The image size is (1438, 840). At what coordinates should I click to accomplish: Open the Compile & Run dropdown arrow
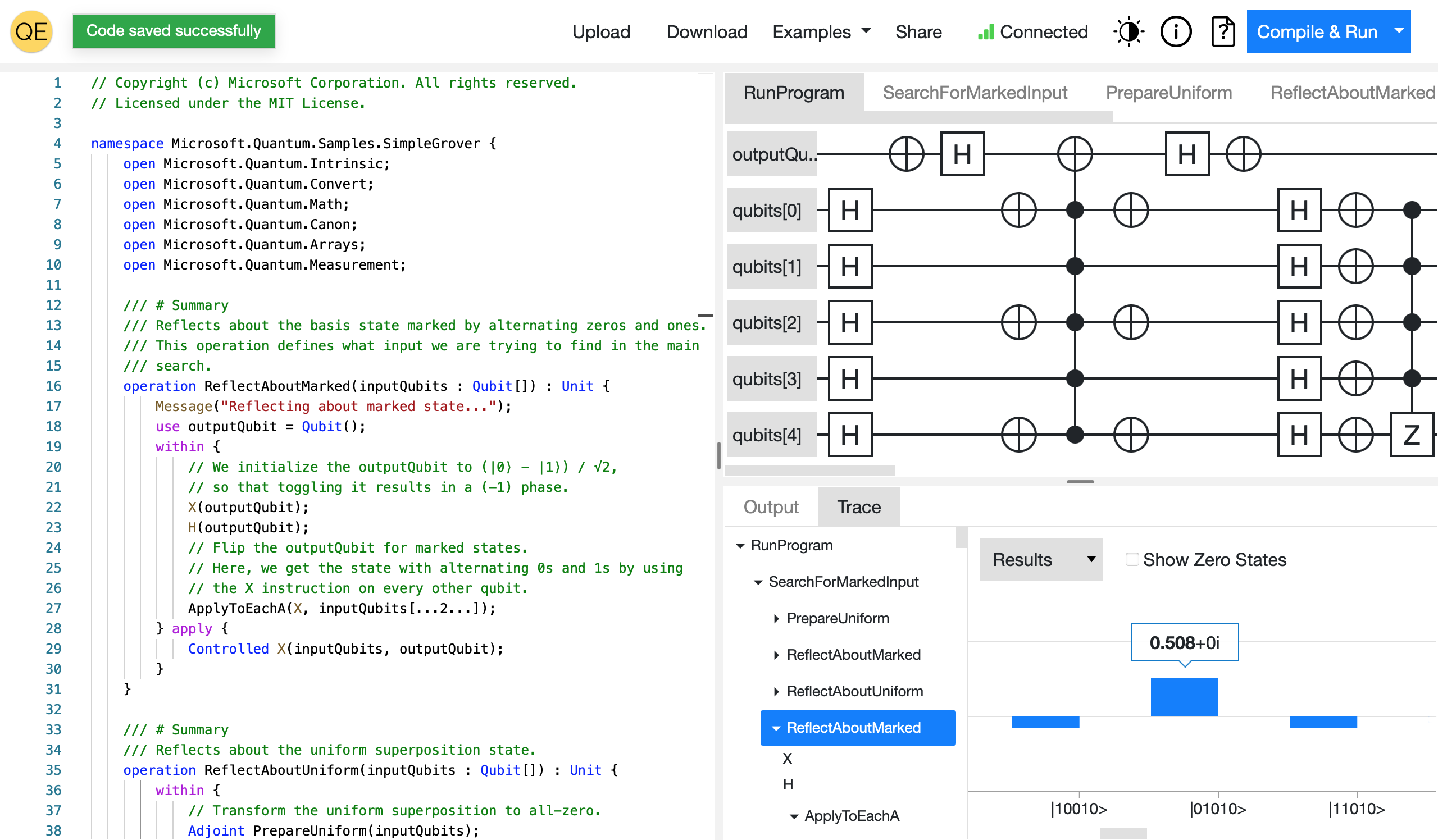click(x=1398, y=31)
